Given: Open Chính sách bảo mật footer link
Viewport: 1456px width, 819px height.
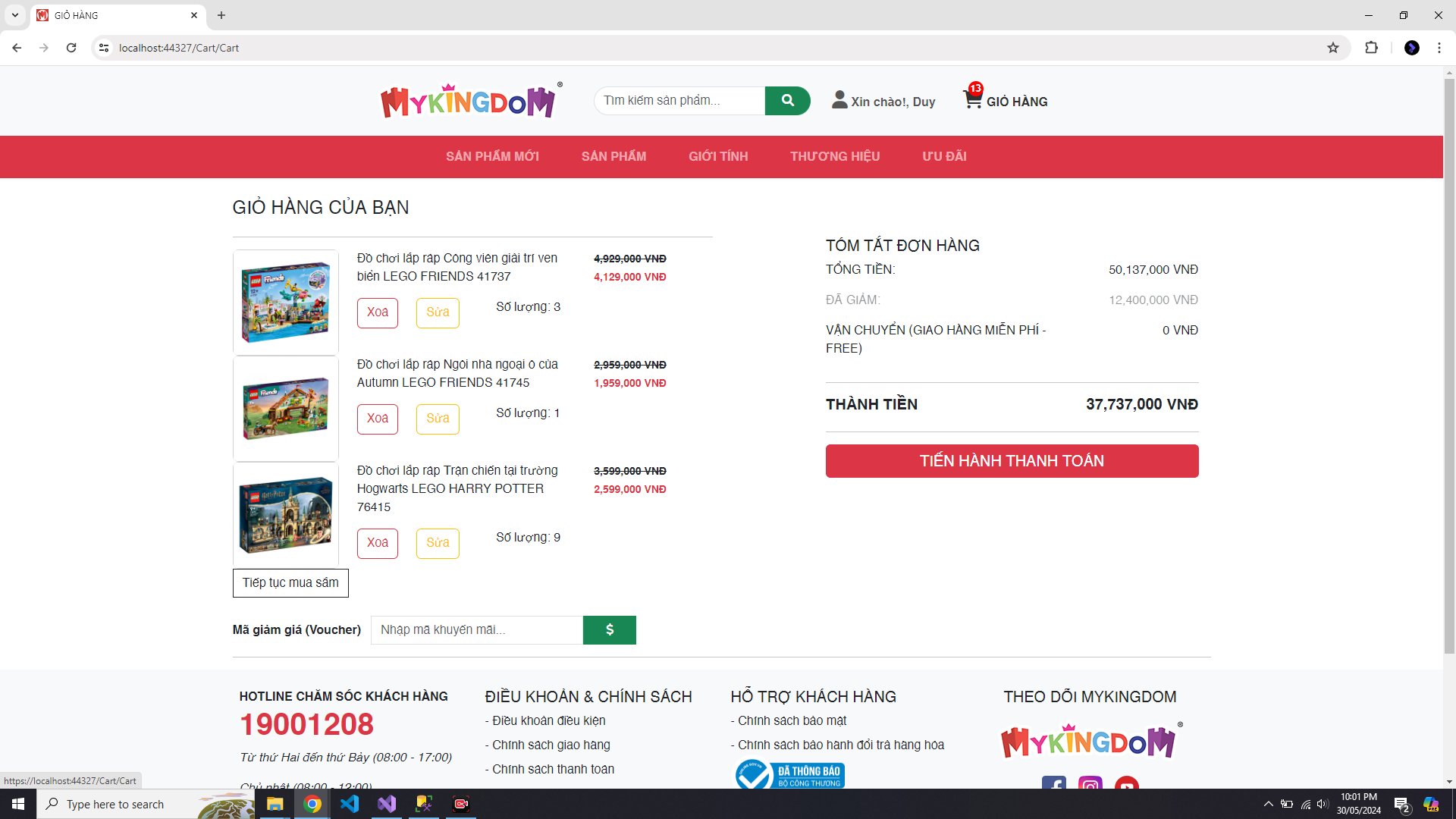Looking at the screenshot, I should pos(792,720).
